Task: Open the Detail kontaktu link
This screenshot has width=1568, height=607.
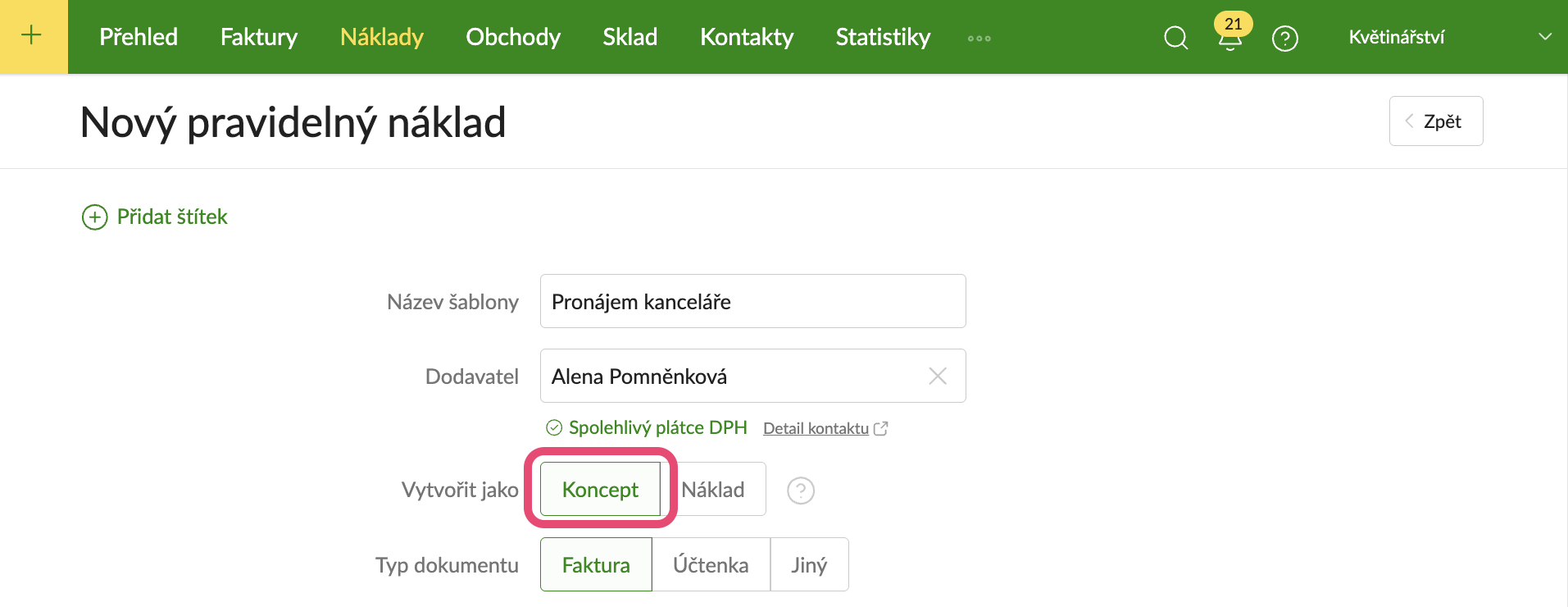Action: 816,428
